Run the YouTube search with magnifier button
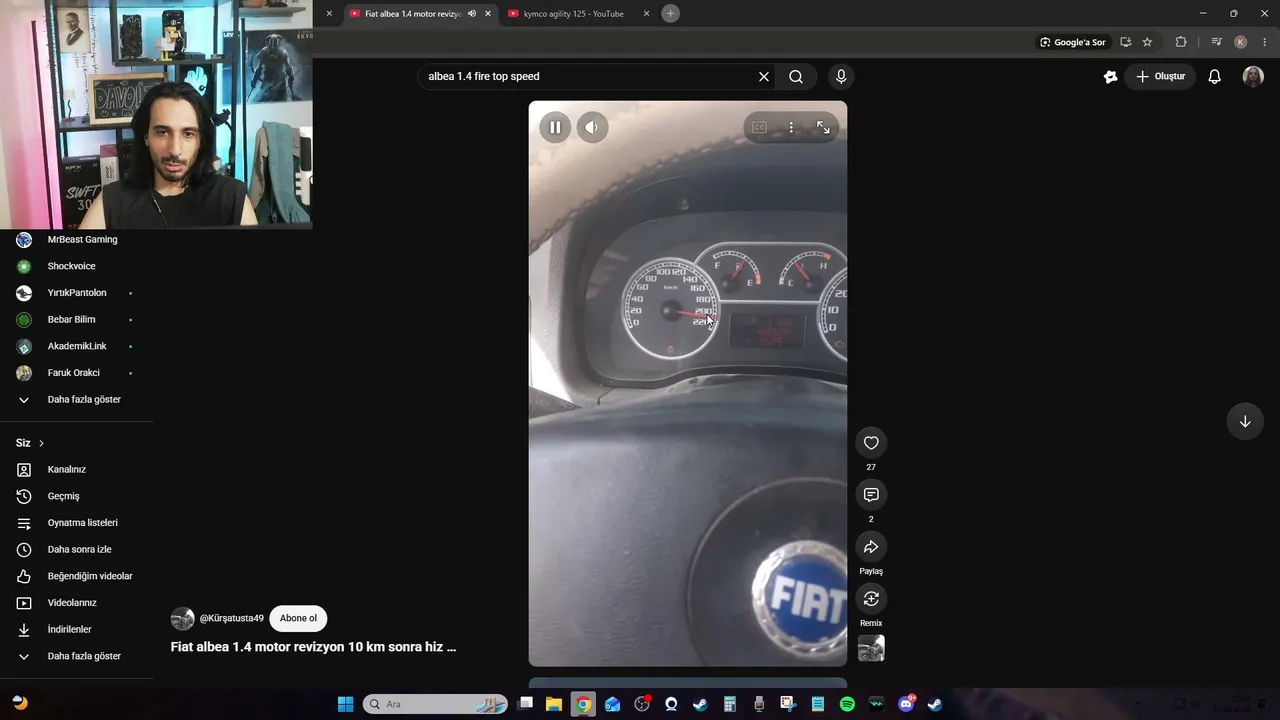 pyautogui.click(x=796, y=77)
